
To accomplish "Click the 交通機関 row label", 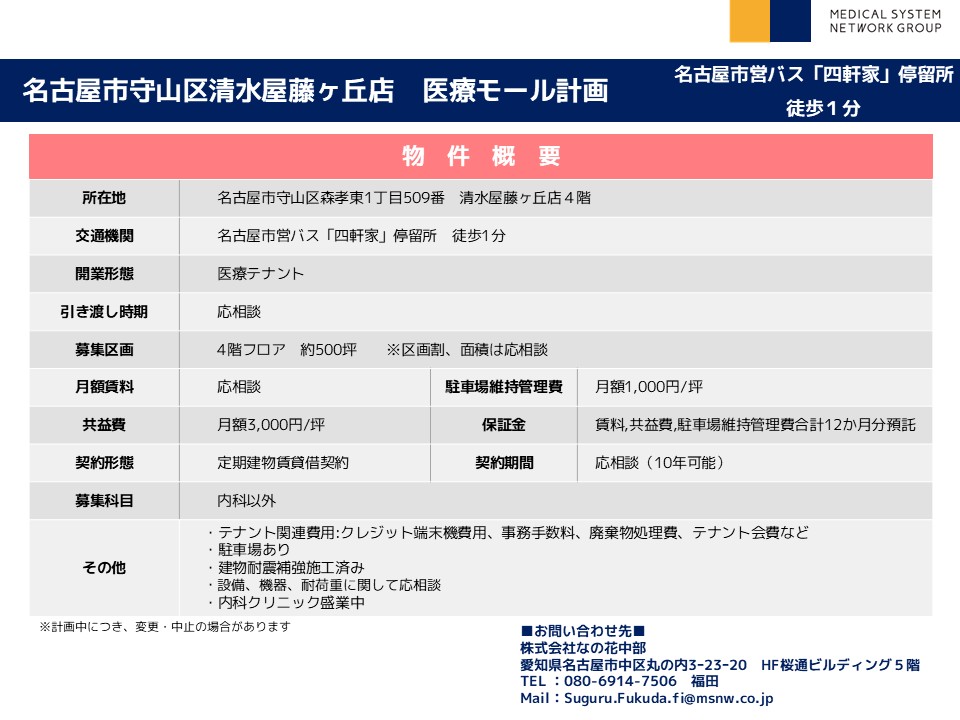I will point(104,236).
